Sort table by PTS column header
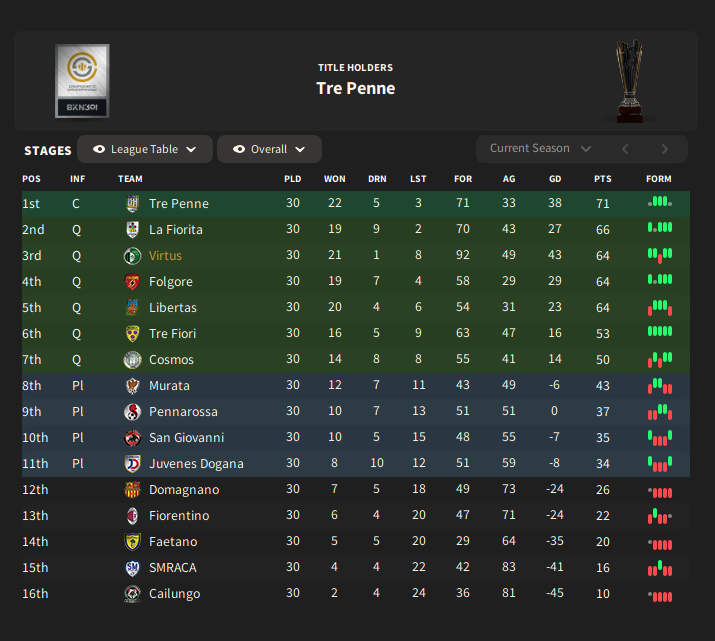 click(602, 179)
